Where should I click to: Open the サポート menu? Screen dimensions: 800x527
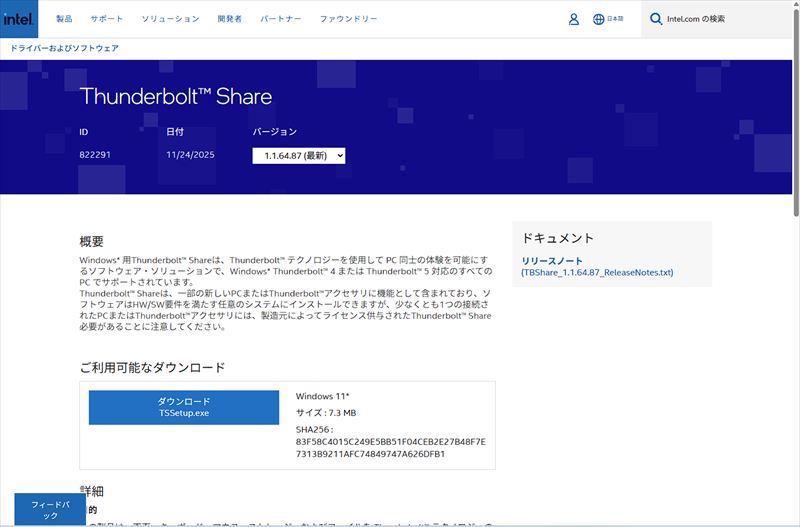click(x=107, y=19)
